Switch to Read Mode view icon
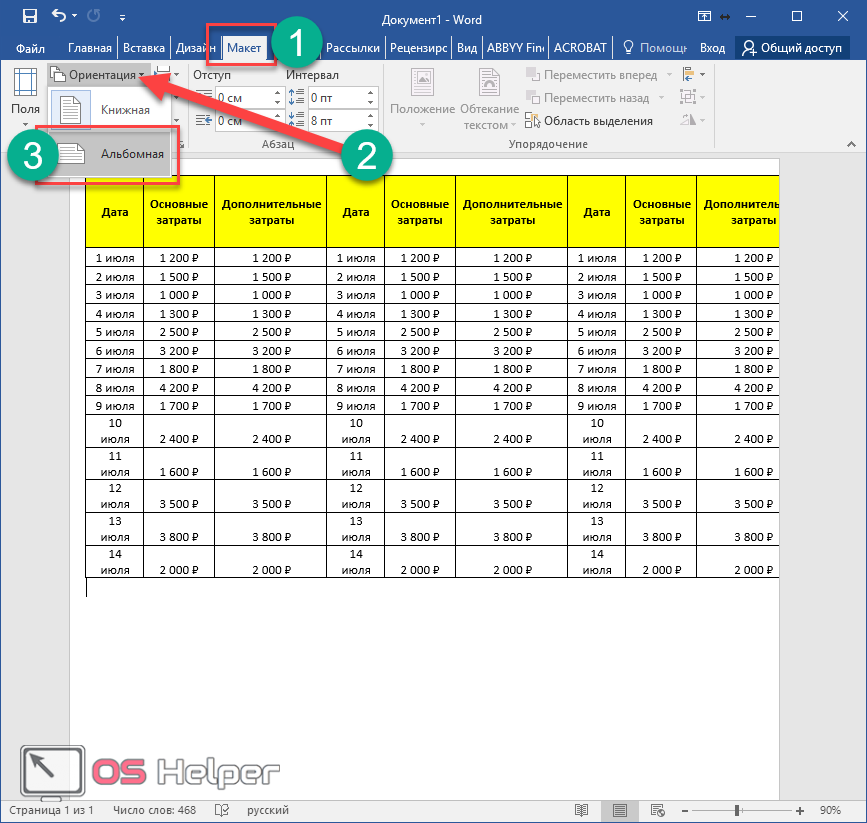This screenshot has height=823, width=867. pos(582,809)
